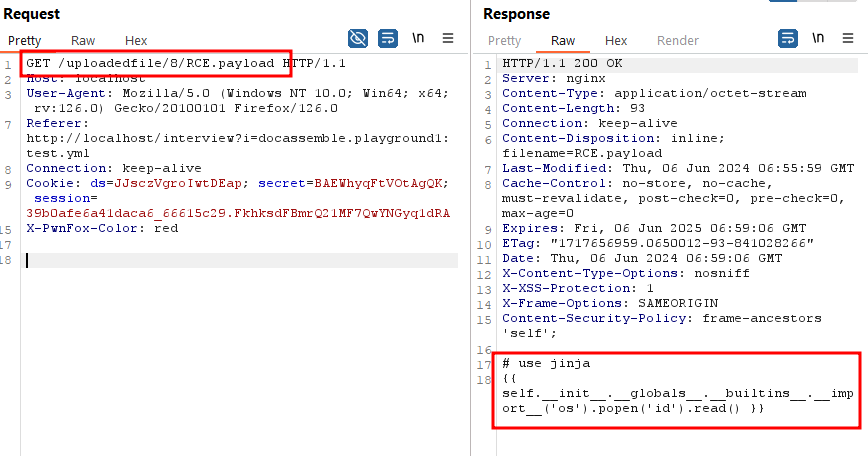The image size is (868, 456).
Task: Toggle hidden characters icon in Request pane
Action: pos(358,39)
